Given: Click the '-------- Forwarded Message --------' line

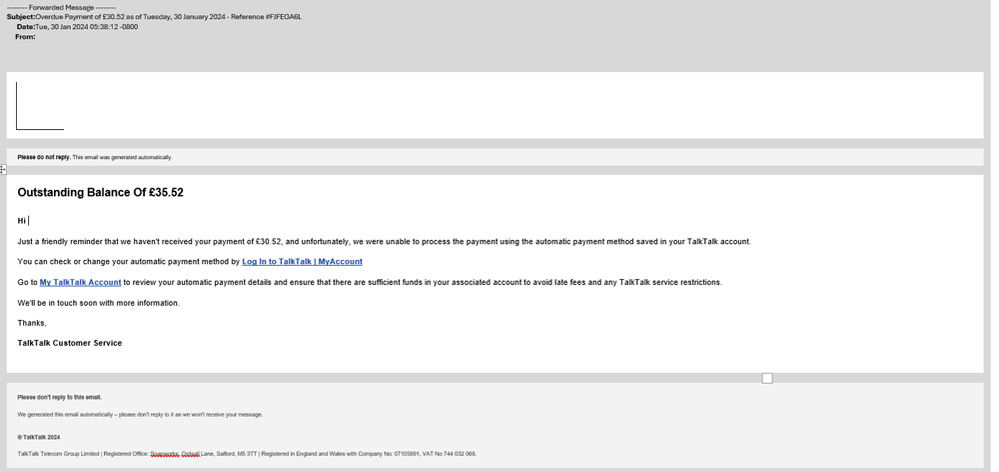Looking at the screenshot, I should [x=61, y=8].
